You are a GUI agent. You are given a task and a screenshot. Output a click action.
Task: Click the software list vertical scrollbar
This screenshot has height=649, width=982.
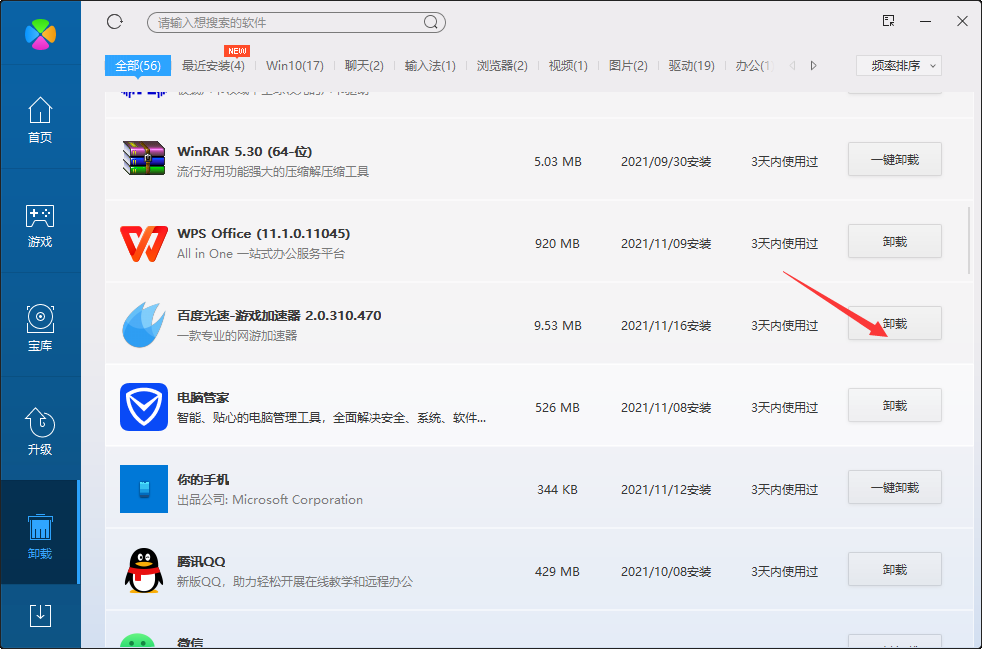click(x=969, y=241)
